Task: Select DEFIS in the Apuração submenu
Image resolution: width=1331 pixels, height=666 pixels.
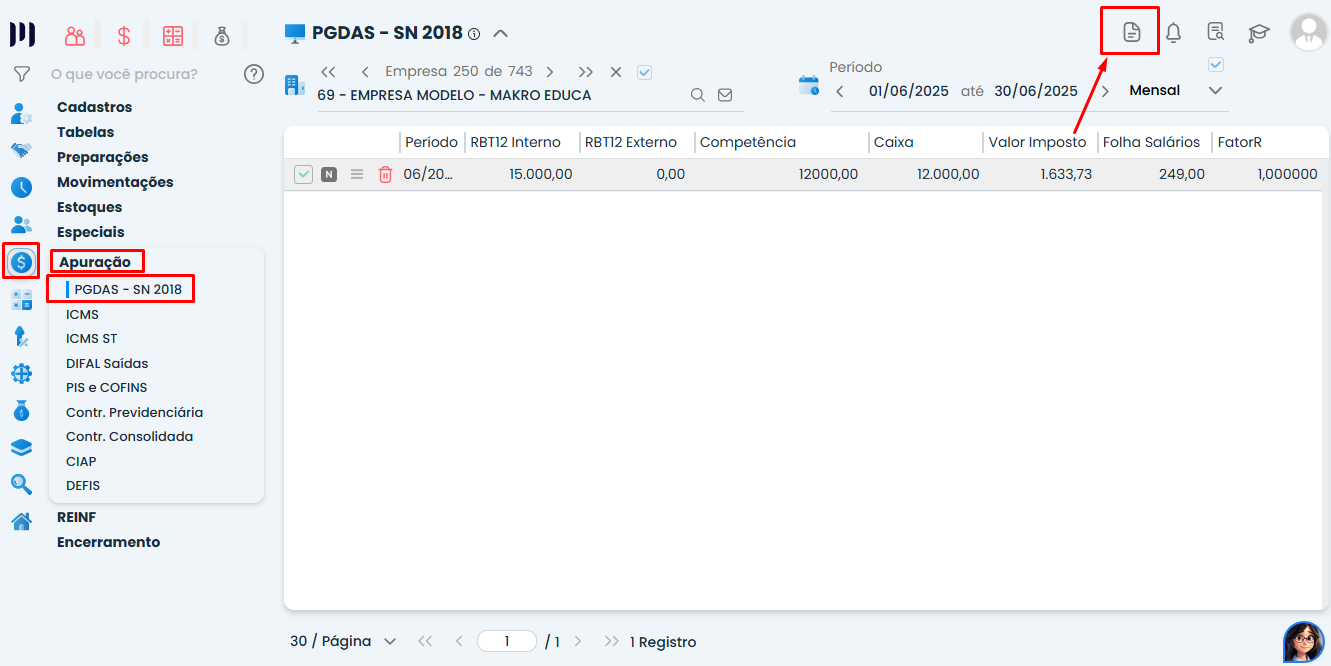Action: [x=83, y=486]
